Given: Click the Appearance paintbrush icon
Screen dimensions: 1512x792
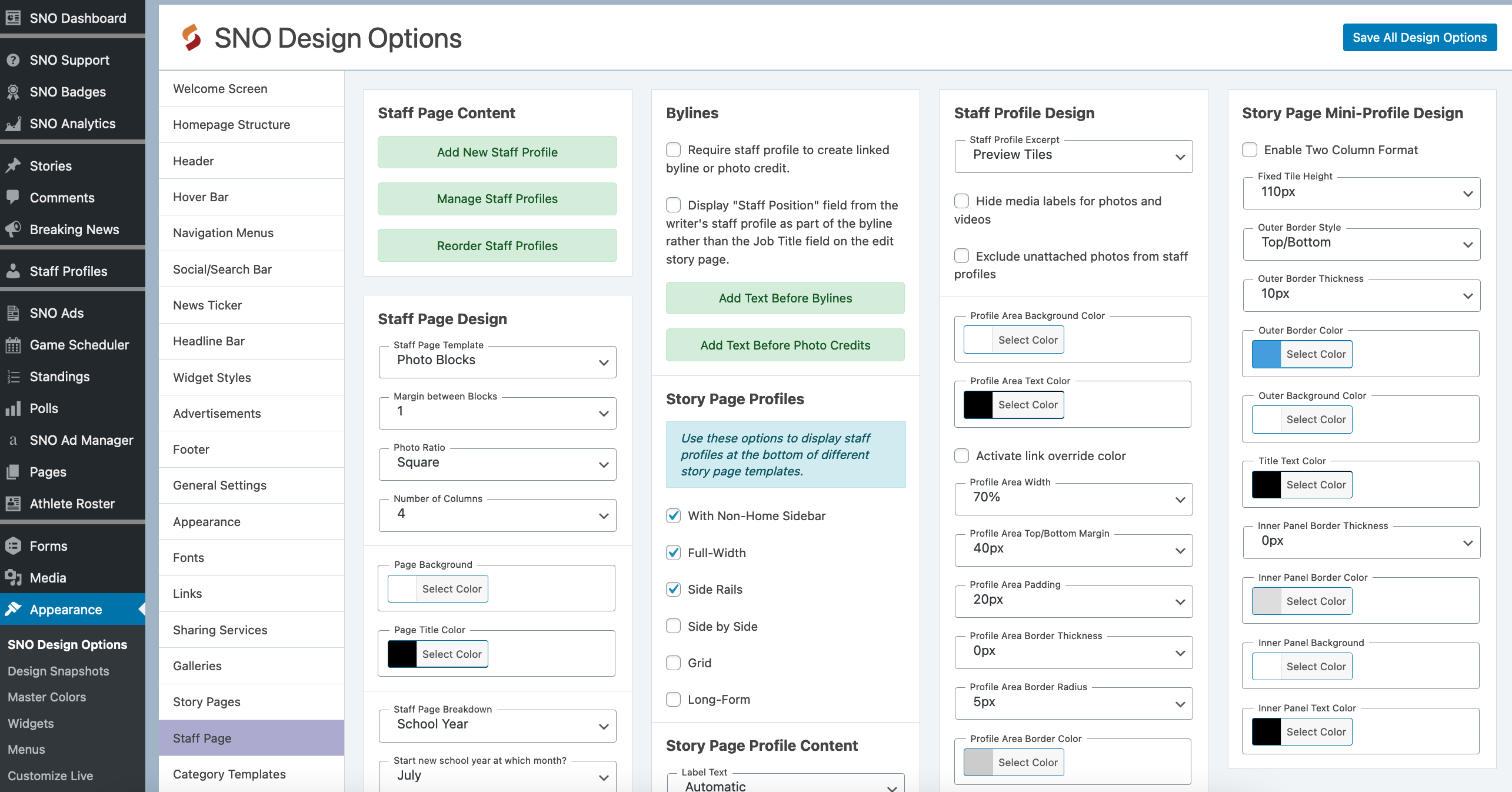Looking at the screenshot, I should [13, 610].
